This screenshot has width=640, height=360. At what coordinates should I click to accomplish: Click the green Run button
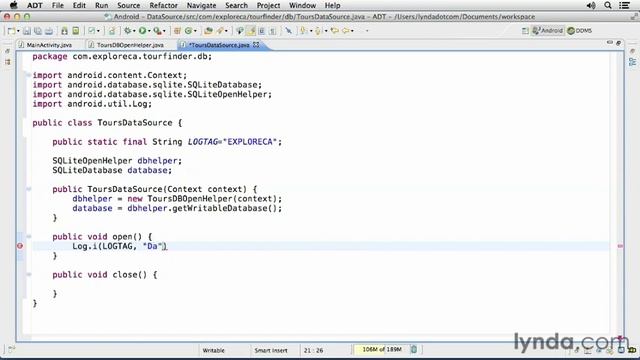(142, 31)
